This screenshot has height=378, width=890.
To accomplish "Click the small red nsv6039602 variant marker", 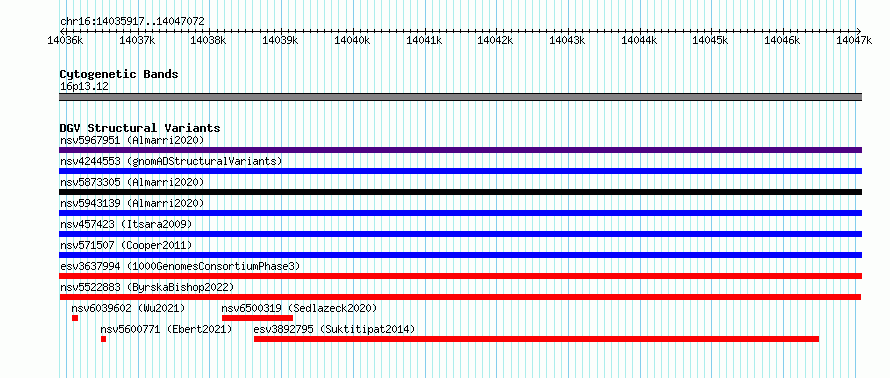I will [x=75, y=318].
